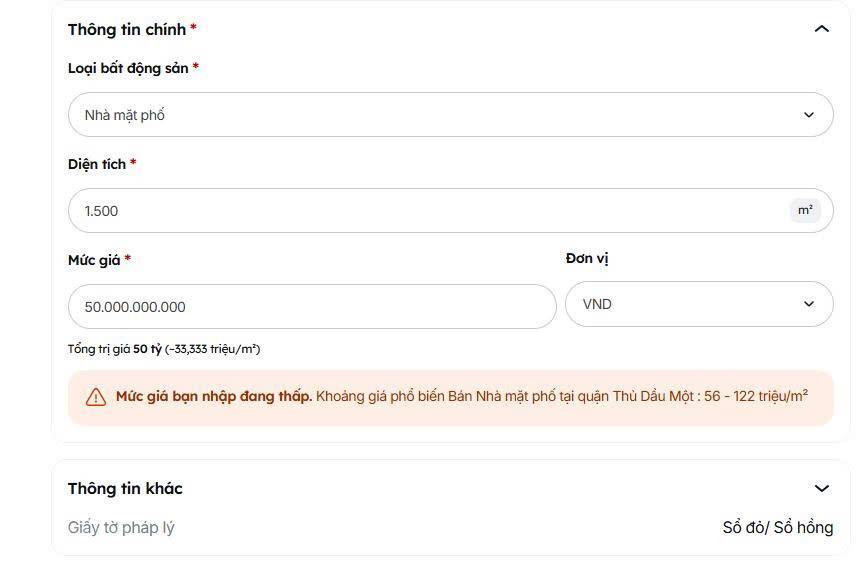The height and width of the screenshot is (569, 864).
Task: Click the m² unit badge
Action: pos(805,210)
